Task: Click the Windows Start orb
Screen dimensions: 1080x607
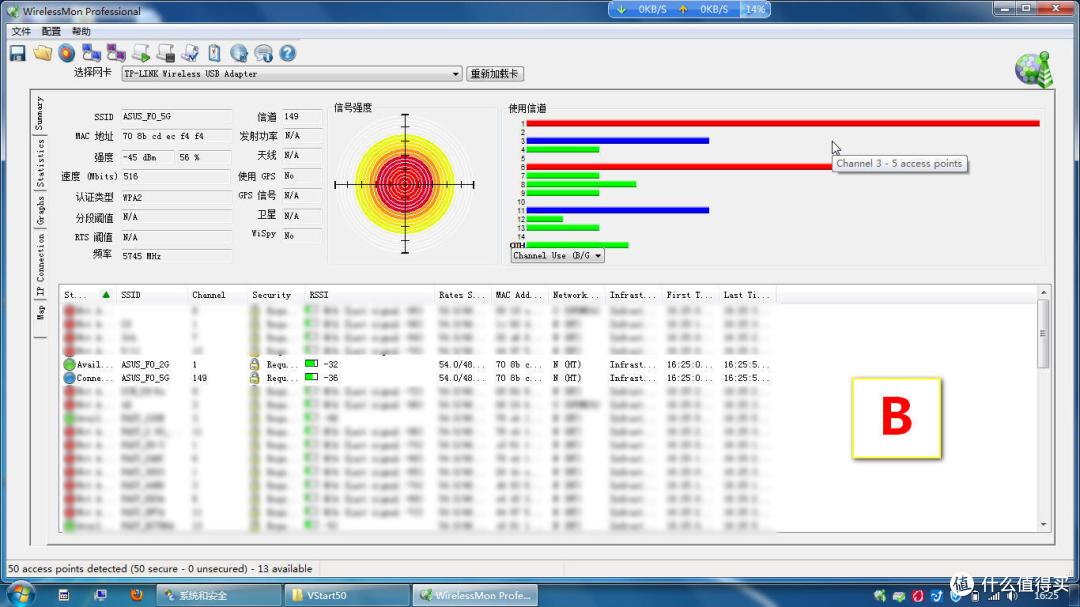Action: (x=20, y=593)
